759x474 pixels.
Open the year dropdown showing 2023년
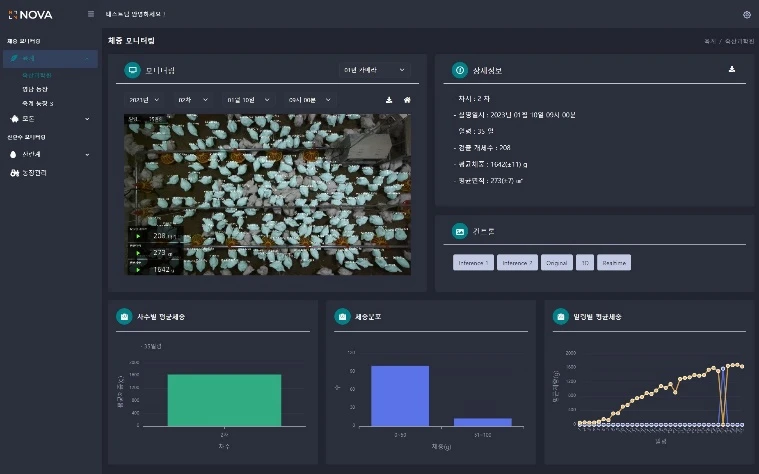[x=144, y=100]
